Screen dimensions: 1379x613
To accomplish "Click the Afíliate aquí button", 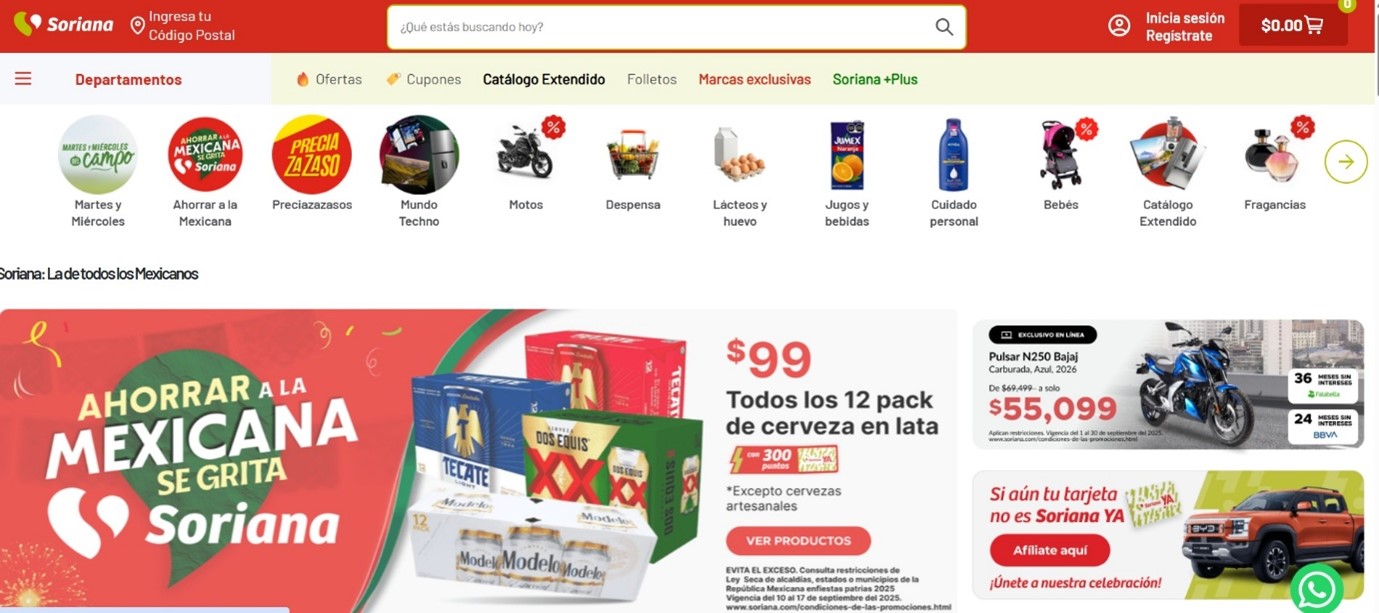I will 1050,550.
